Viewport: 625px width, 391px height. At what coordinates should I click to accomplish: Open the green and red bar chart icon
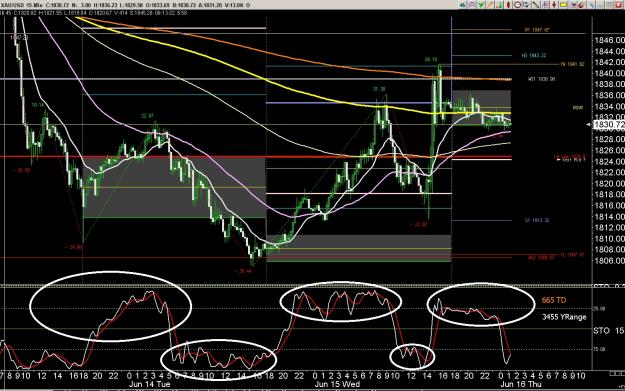point(499,5)
